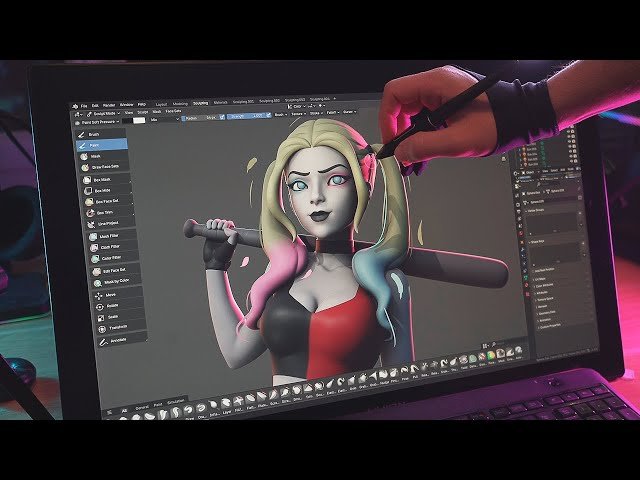This screenshot has height=480, width=640.
Task: Show All brushes in the asset shelf
Action: (124, 410)
